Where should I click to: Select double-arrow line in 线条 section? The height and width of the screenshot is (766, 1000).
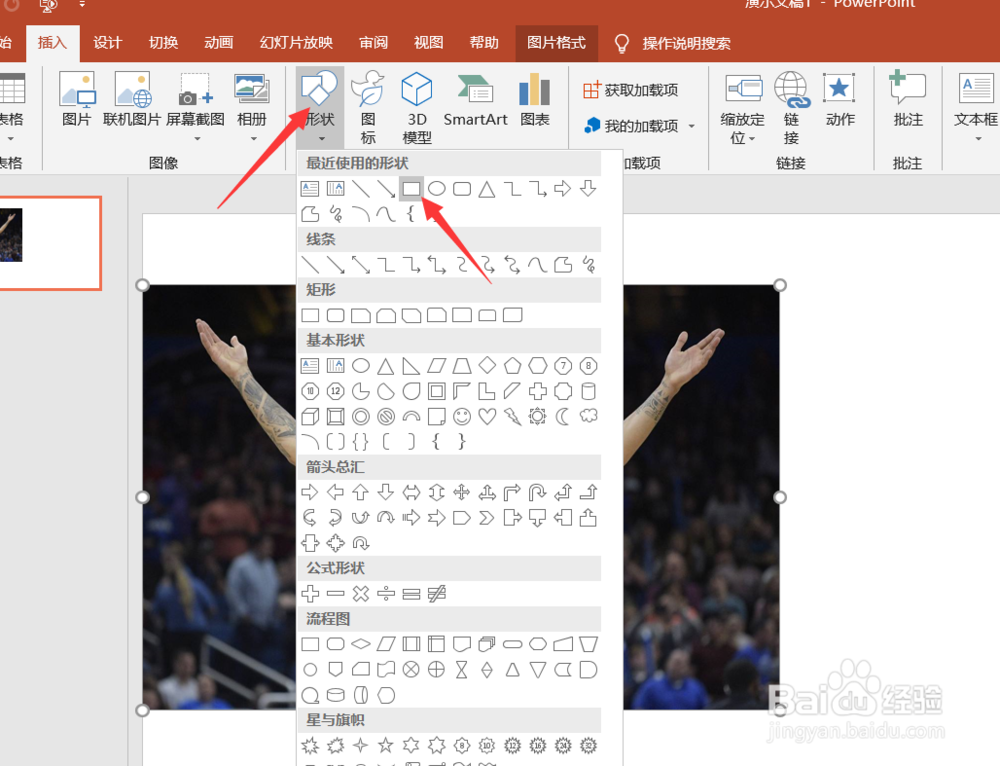pos(361,265)
